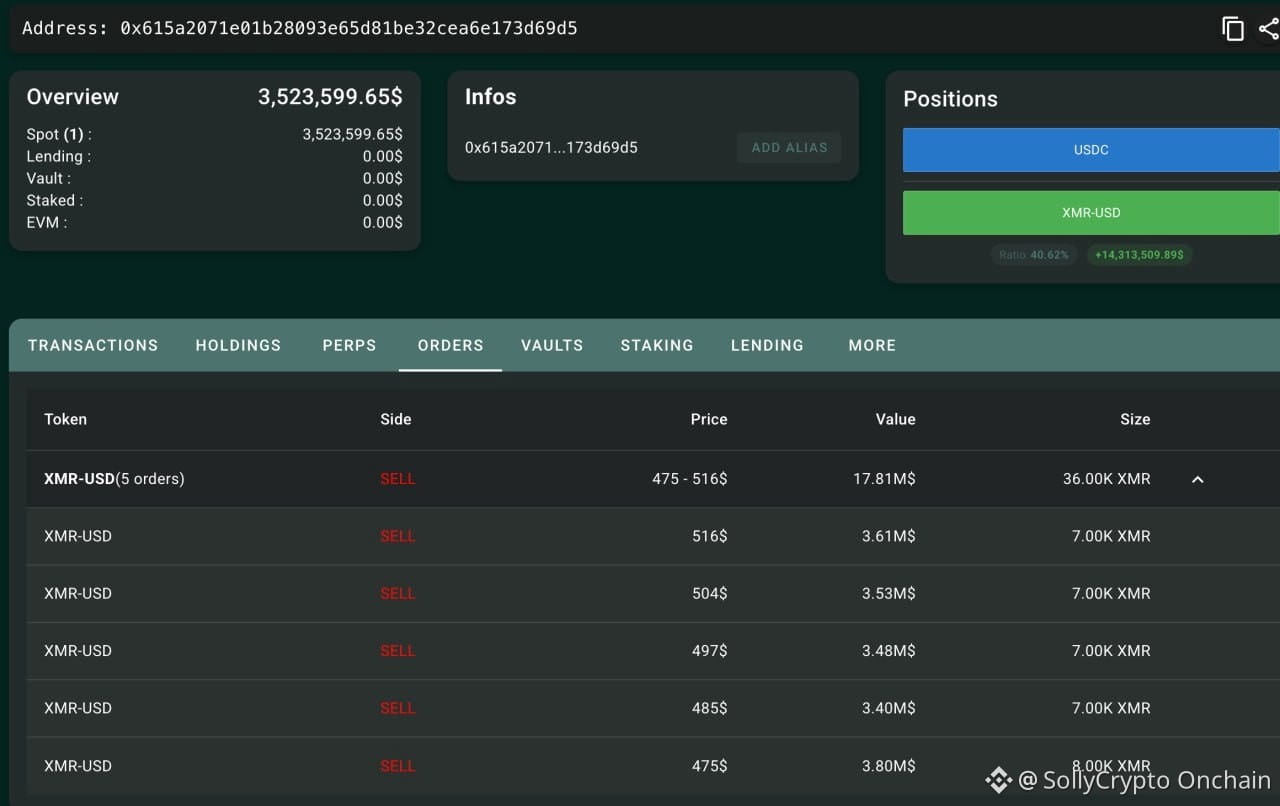
Task: Click the Positions panel heading
Action: point(950,99)
